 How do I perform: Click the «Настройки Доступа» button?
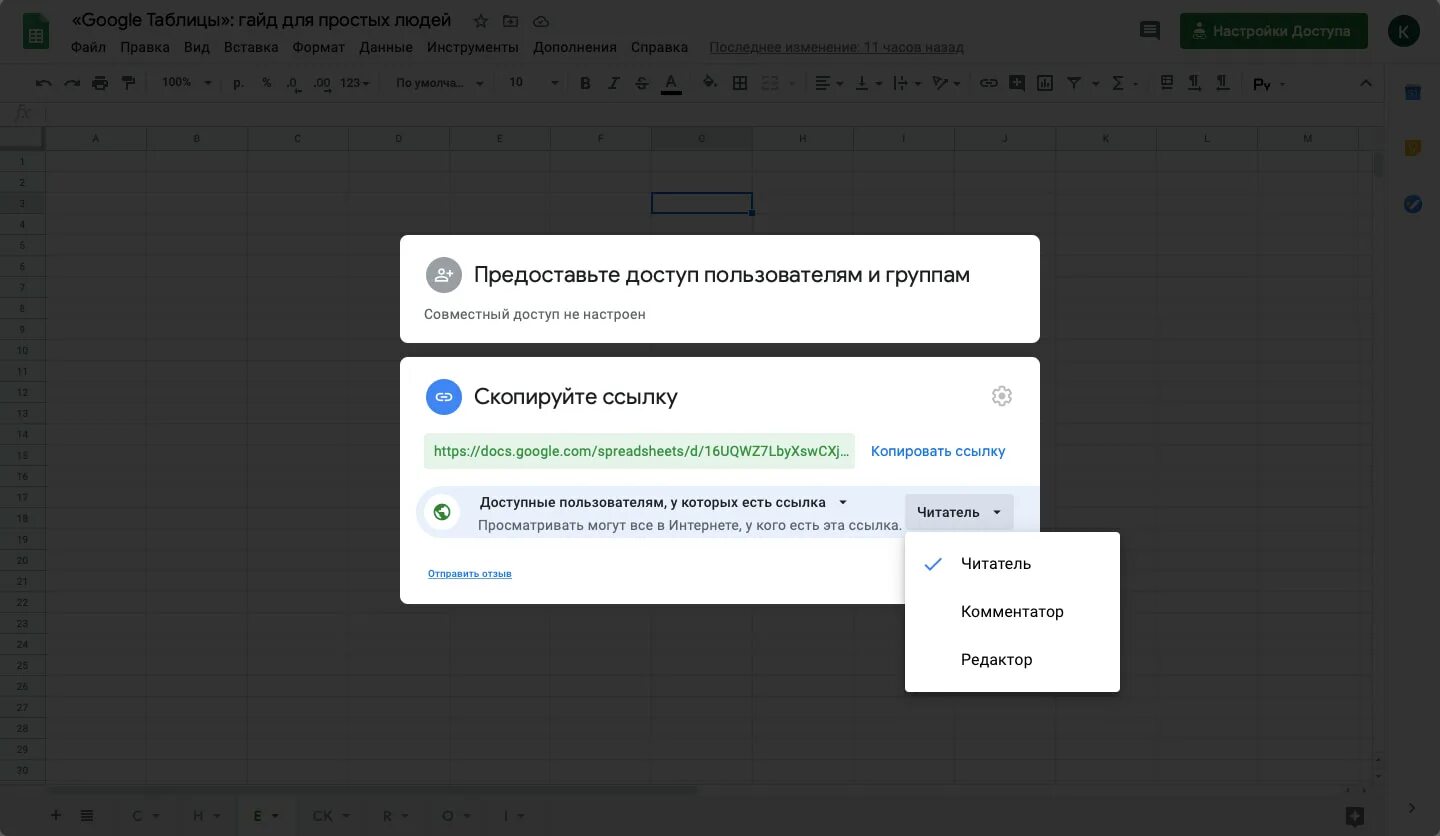tap(1273, 31)
